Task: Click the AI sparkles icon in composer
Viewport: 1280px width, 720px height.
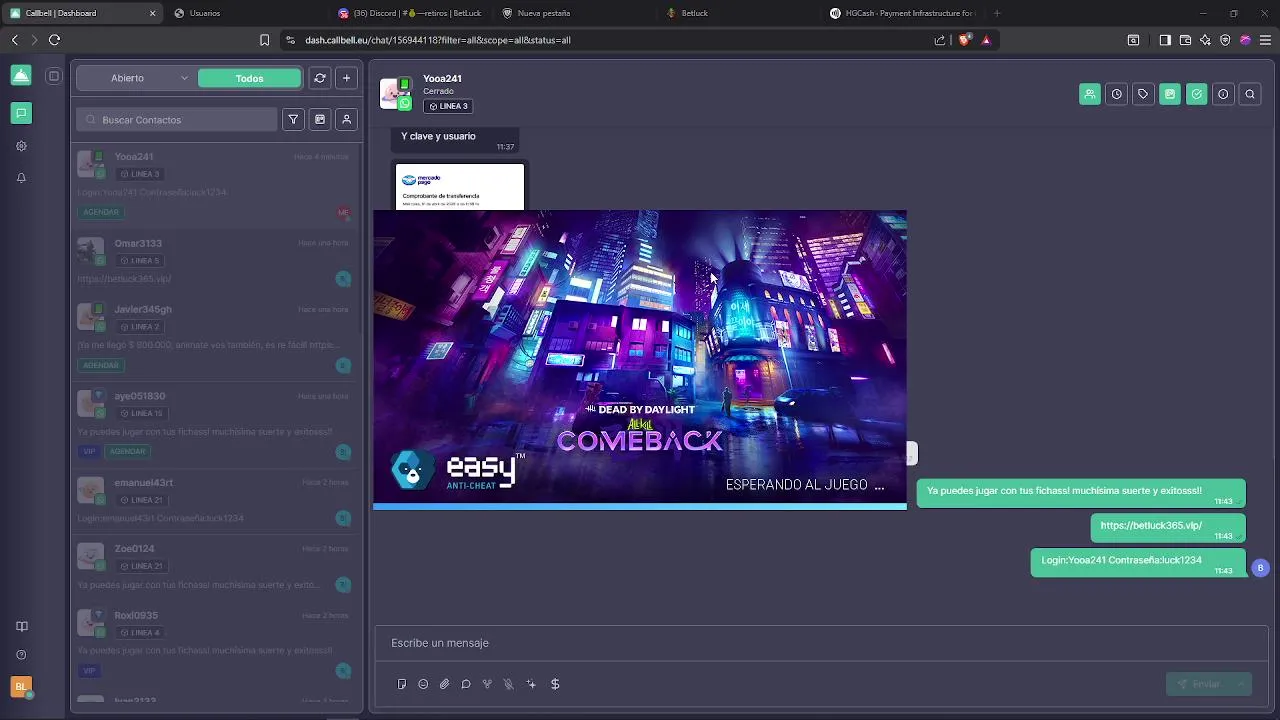Action: (x=531, y=684)
